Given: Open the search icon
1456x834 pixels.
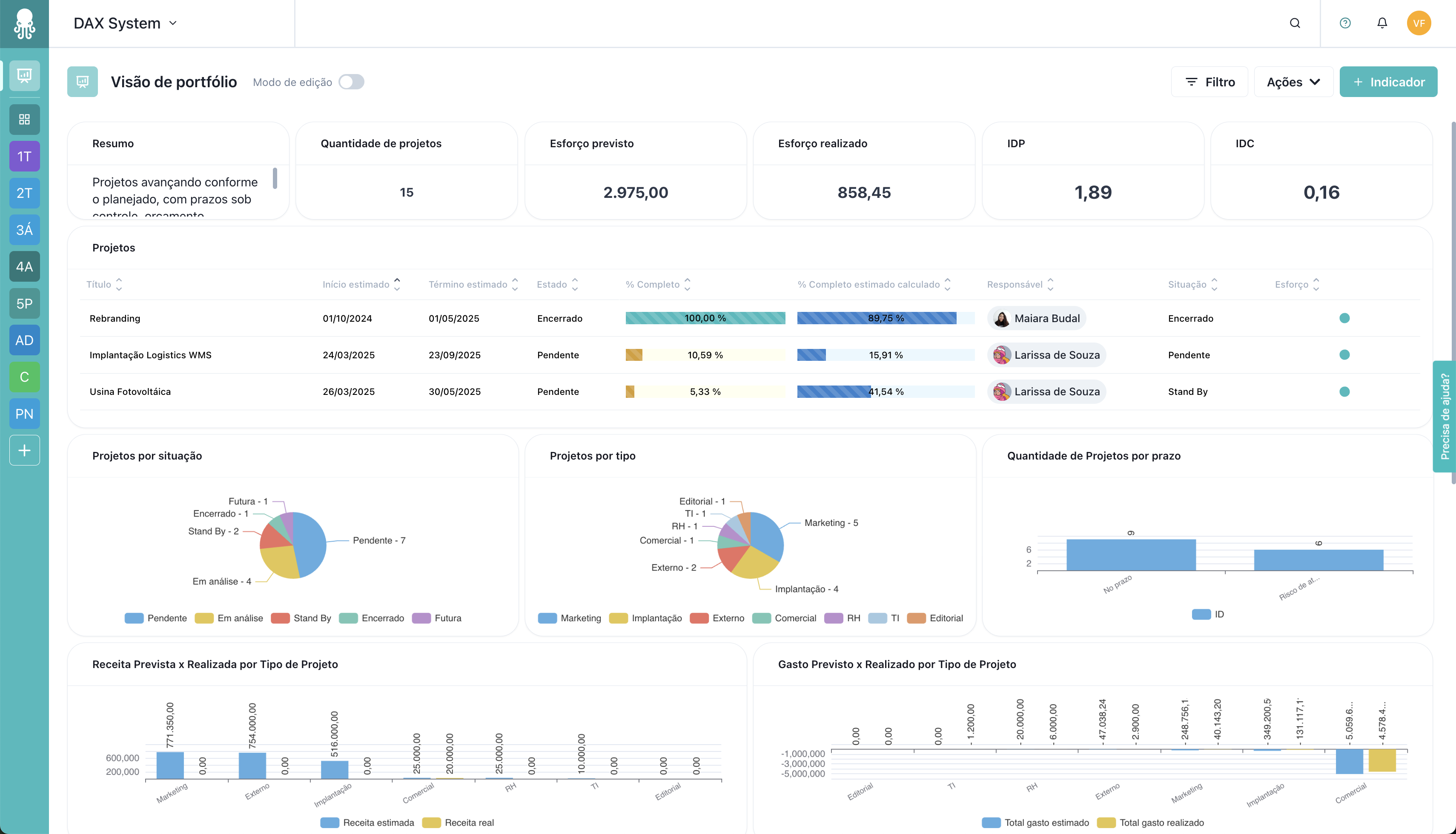Looking at the screenshot, I should [1295, 23].
